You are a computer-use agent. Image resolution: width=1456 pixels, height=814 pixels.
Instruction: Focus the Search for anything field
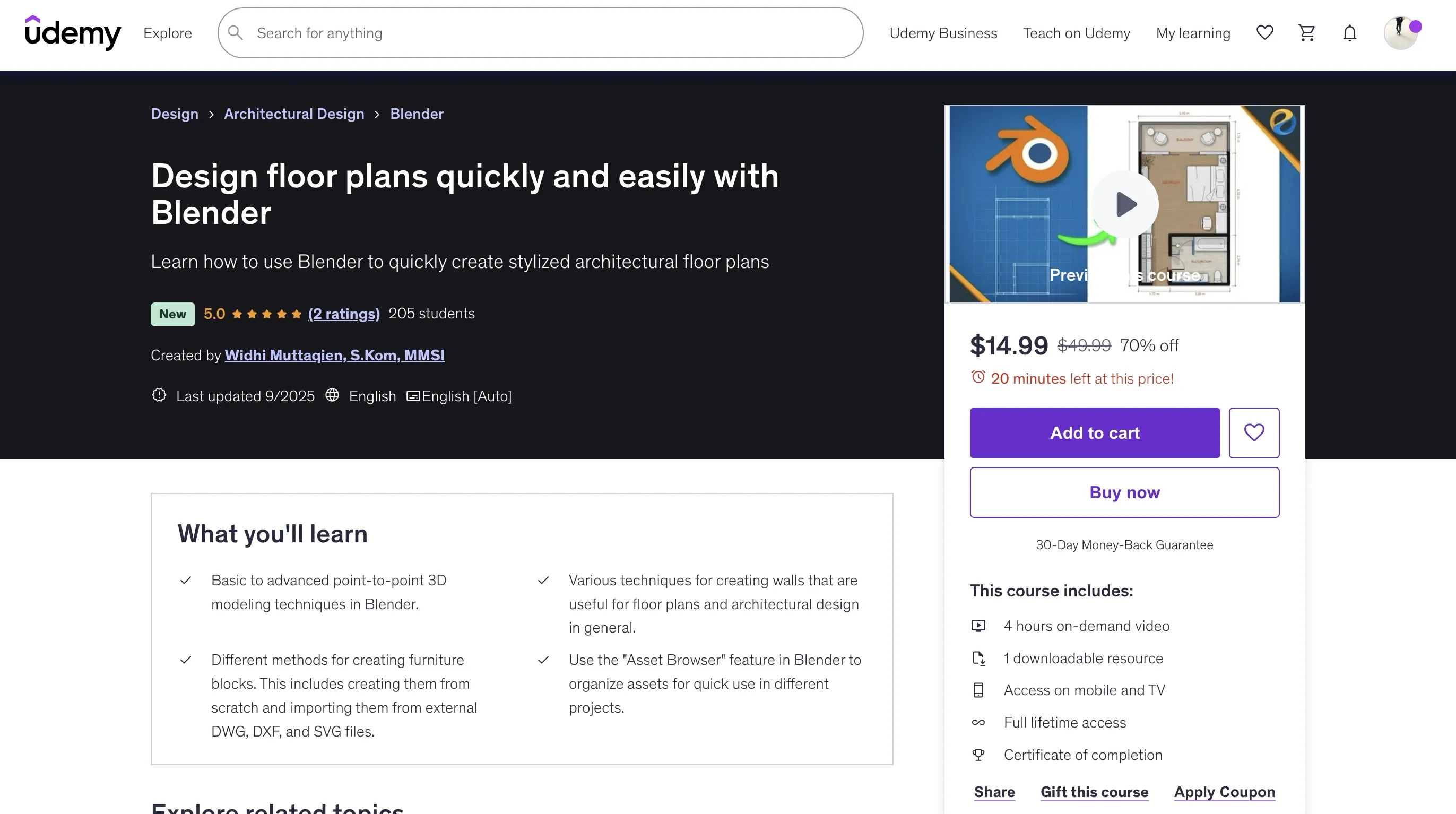543,33
